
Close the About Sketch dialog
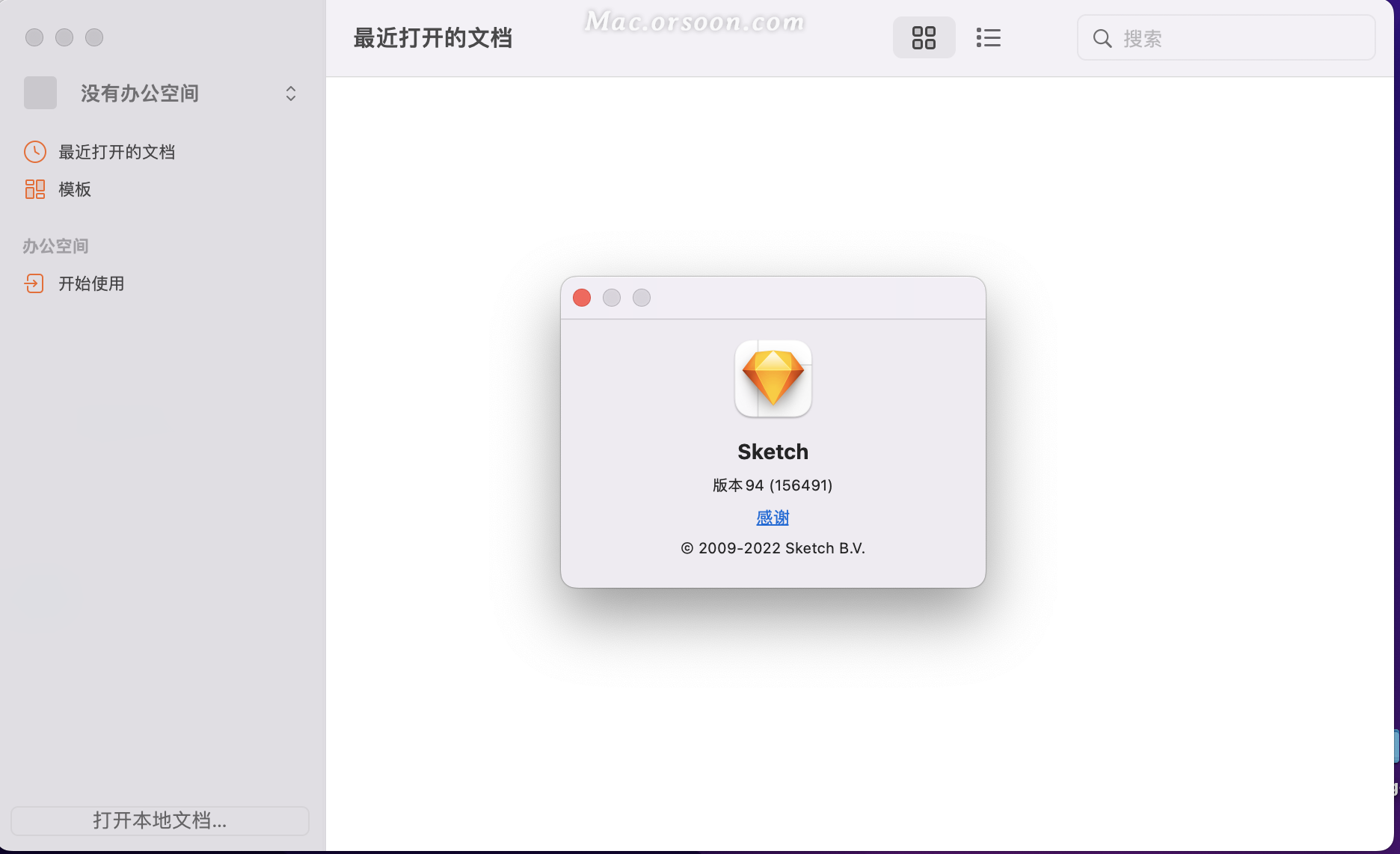click(582, 298)
